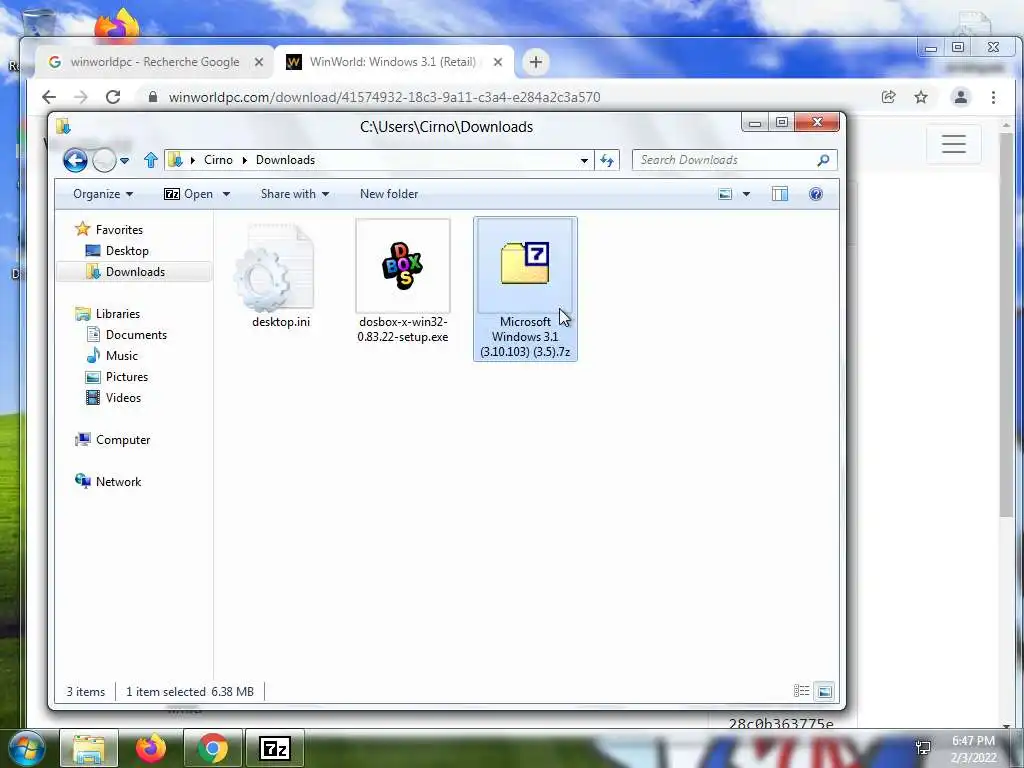
Task: Click the Downloads breadcrumb in address bar
Action: click(x=285, y=160)
